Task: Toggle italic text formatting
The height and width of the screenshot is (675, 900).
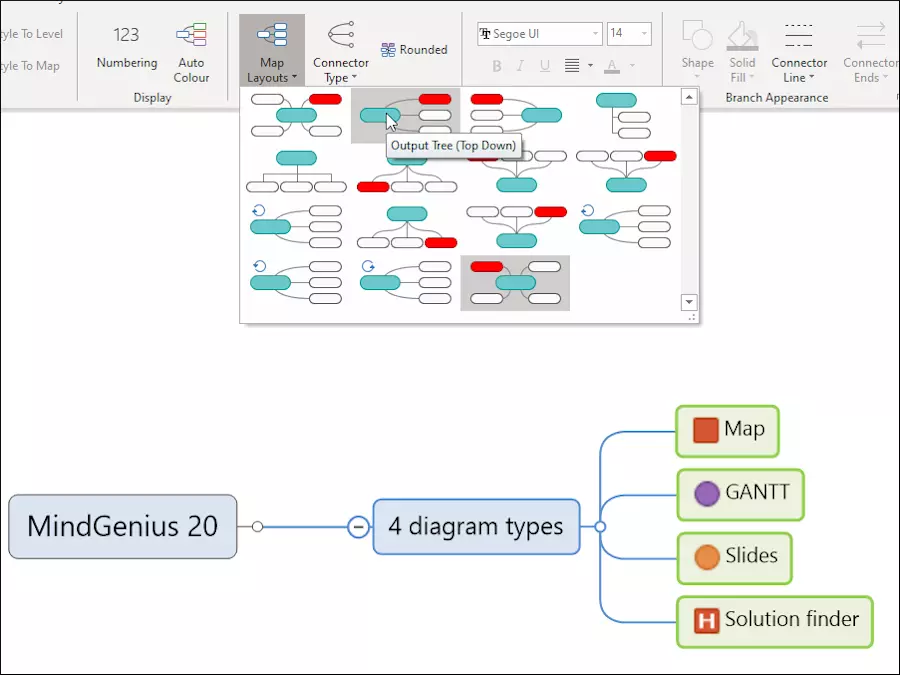Action: point(521,67)
